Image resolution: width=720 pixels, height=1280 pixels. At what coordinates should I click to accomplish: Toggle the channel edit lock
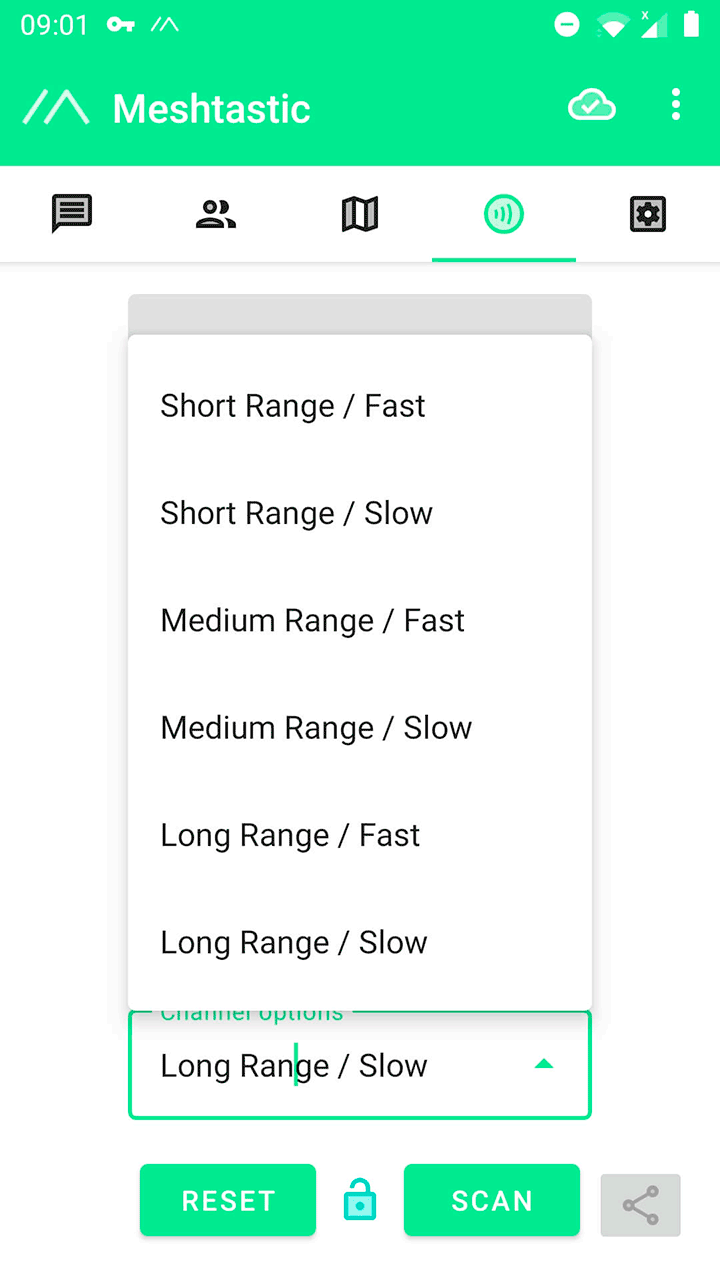pos(360,1200)
